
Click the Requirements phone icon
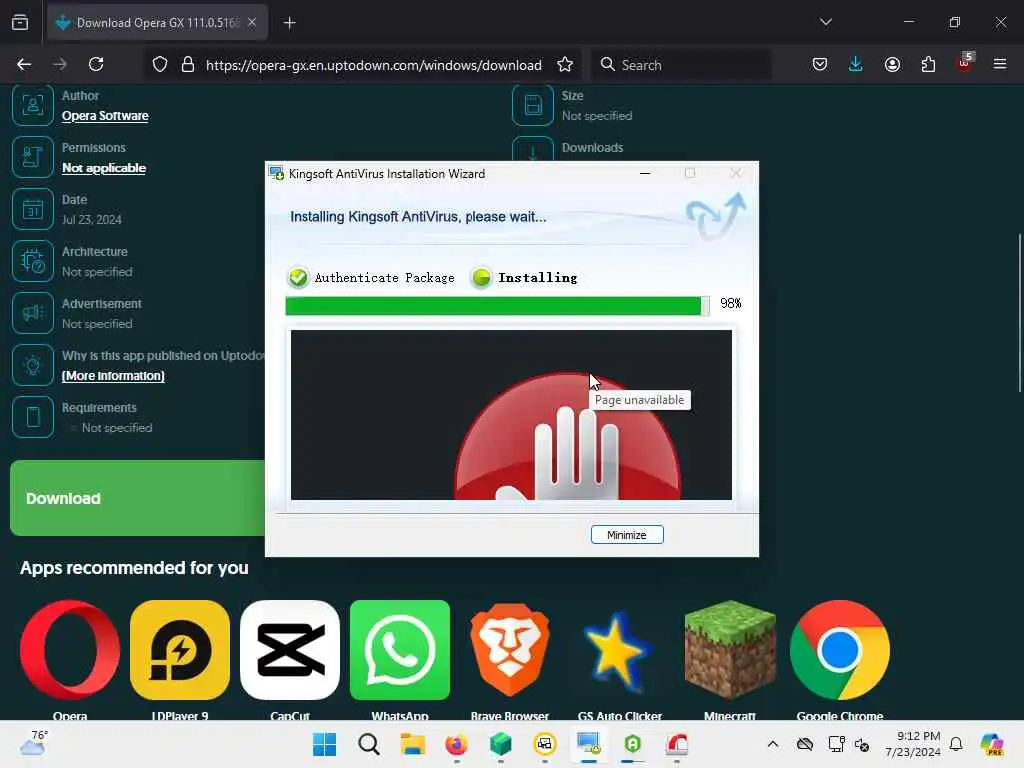click(x=33, y=417)
